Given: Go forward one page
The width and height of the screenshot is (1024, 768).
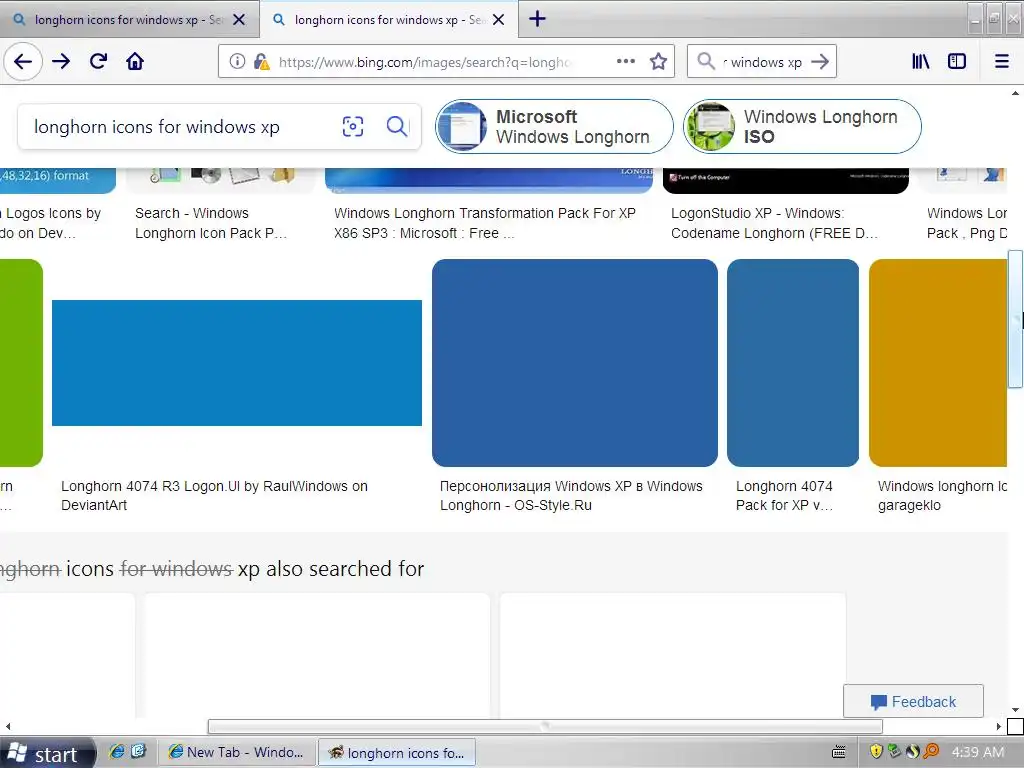Looking at the screenshot, I should (x=61, y=61).
